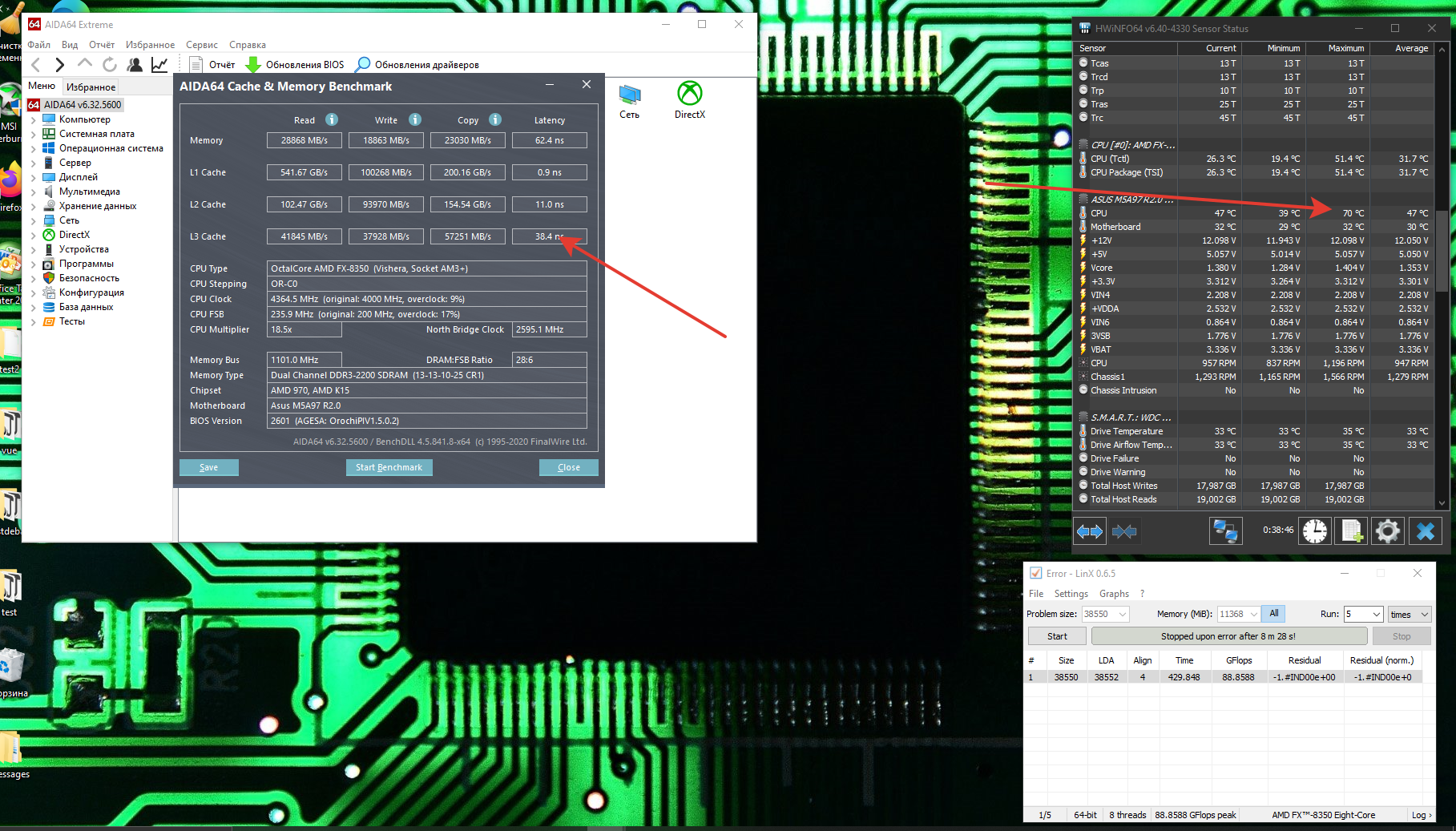The height and width of the screenshot is (831, 1456).
Task: Click the up-level arrow in AIDA64 toolbar
Action: point(85,64)
